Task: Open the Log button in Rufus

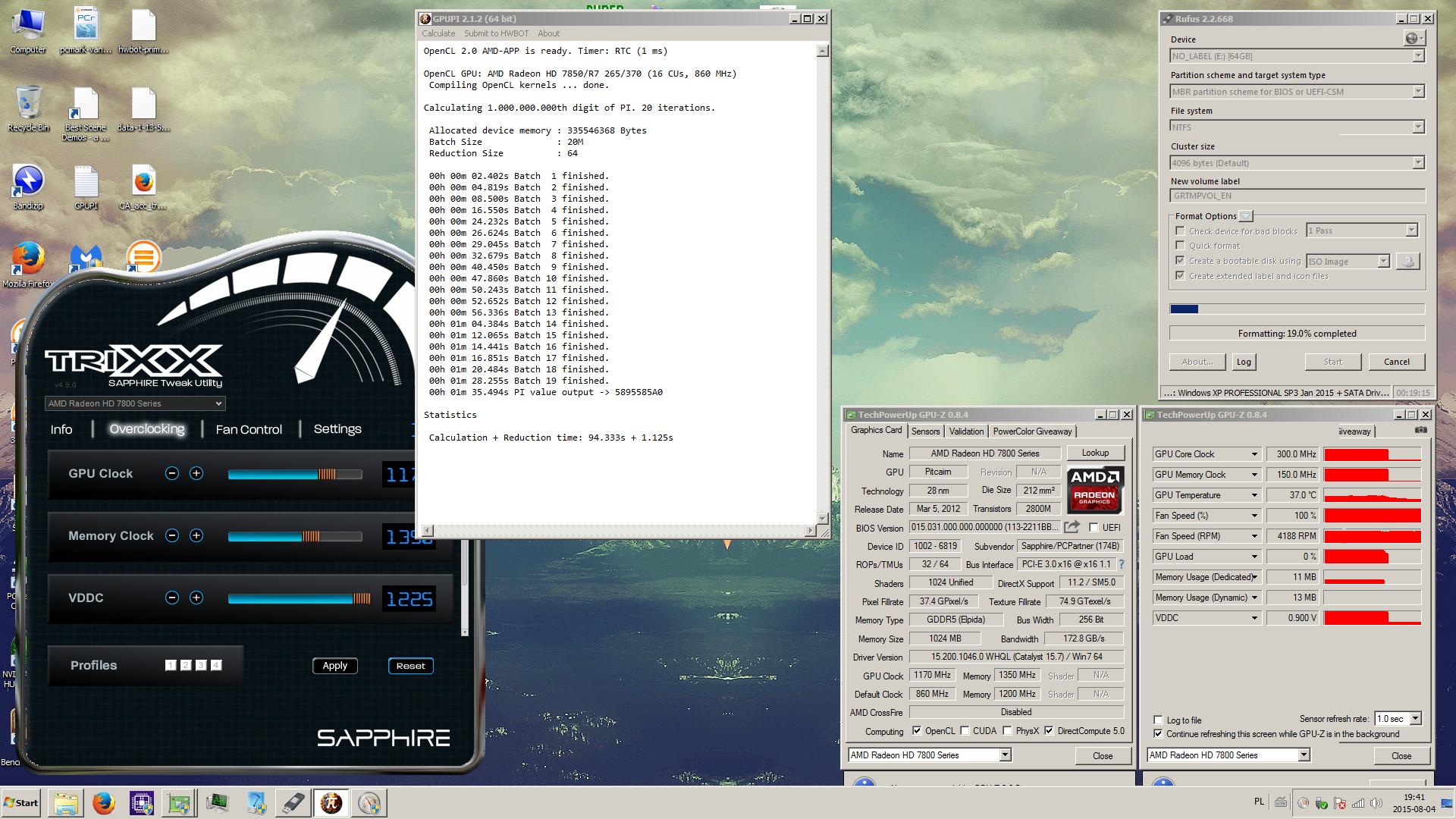Action: tap(1244, 362)
